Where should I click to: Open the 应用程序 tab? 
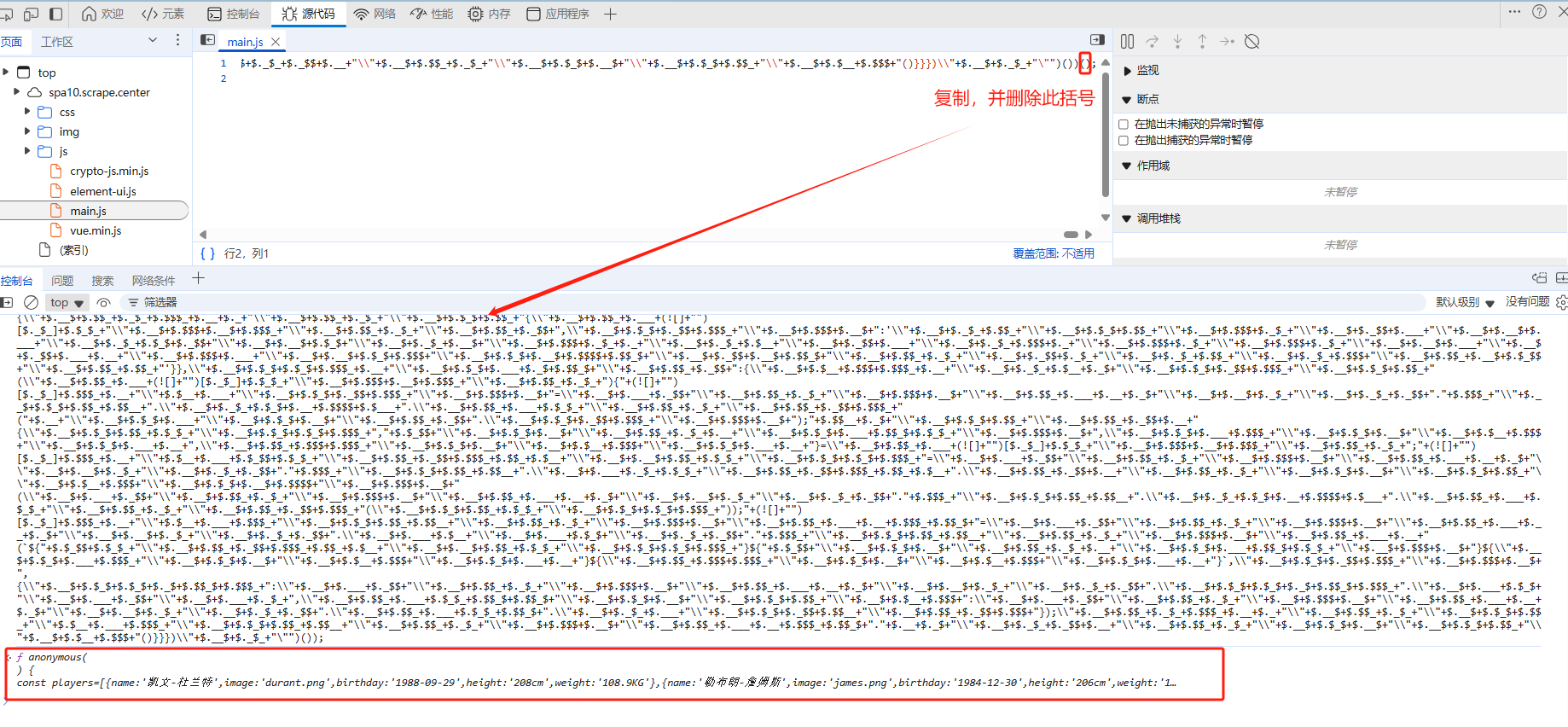558,14
